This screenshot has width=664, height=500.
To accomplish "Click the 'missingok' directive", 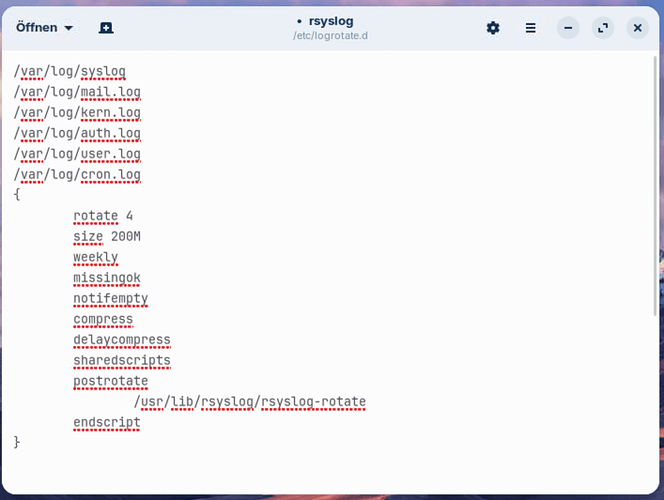I will tap(107, 278).
